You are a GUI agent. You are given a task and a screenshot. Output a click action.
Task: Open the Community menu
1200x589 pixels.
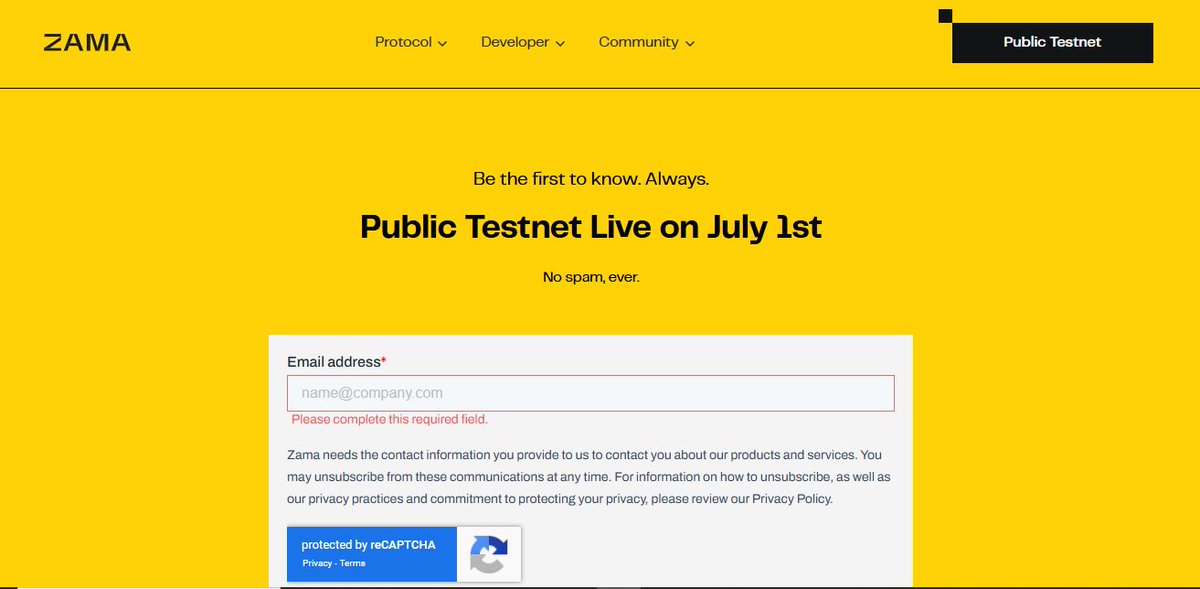tap(647, 42)
